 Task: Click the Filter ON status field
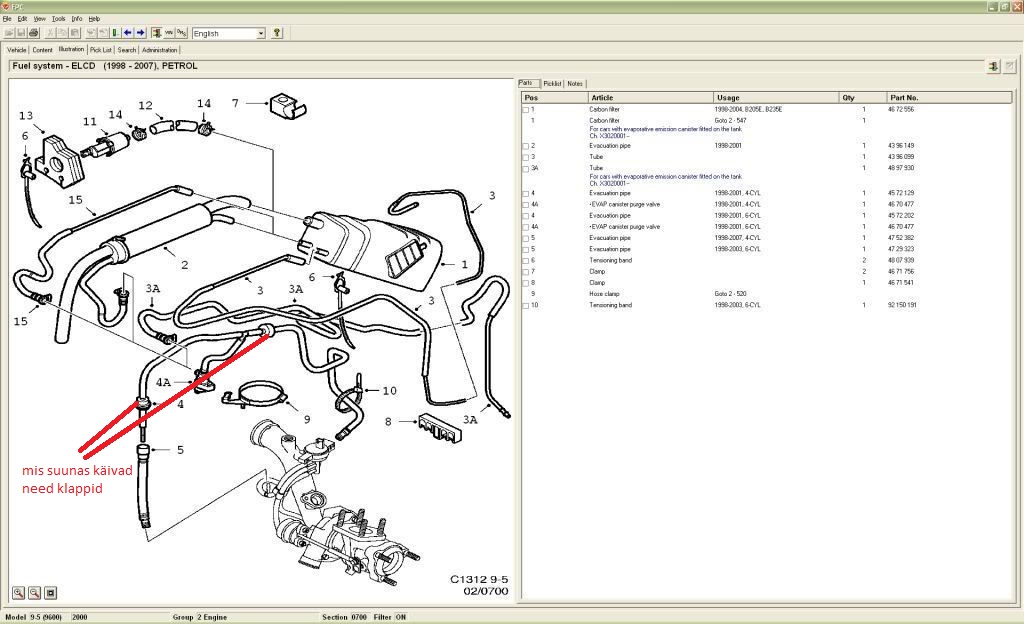[x=388, y=617]
